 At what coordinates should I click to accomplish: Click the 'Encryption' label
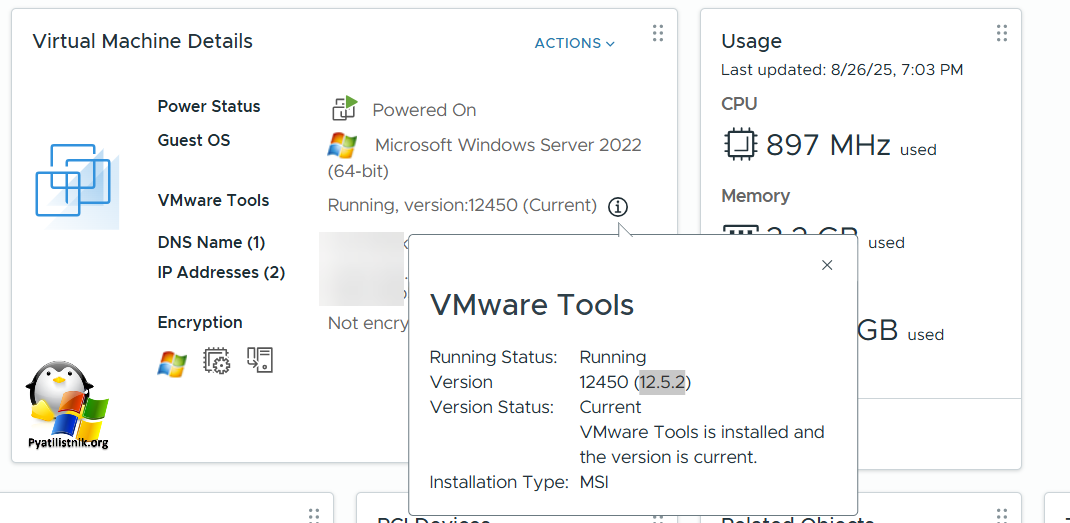pos(200,322)
